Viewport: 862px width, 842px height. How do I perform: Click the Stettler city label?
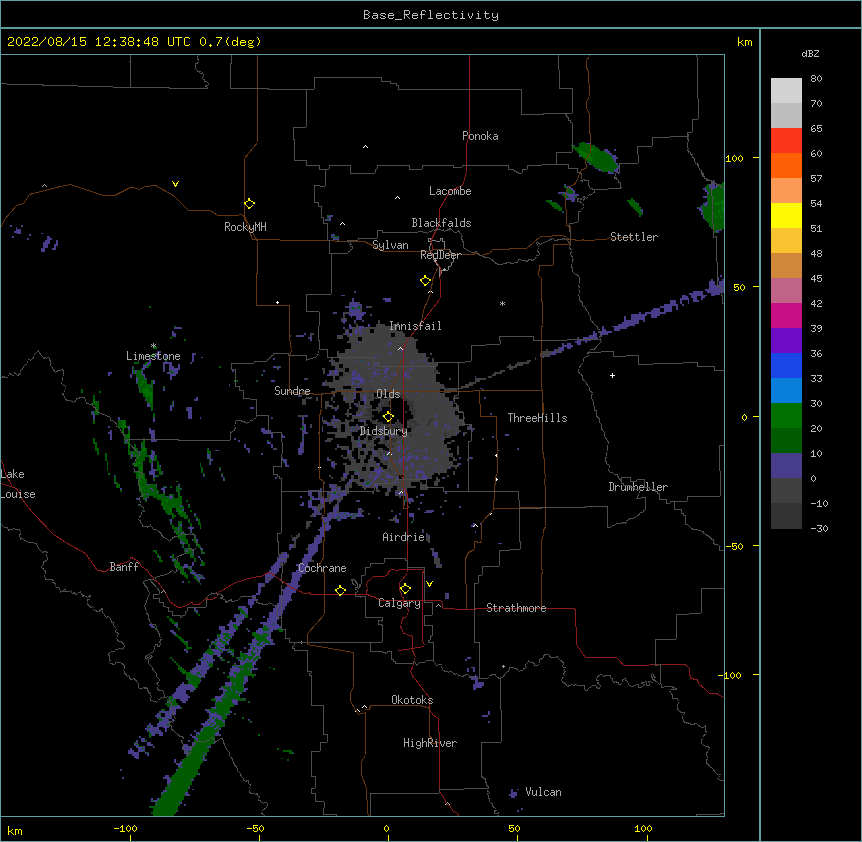click(x=634, y=237)
